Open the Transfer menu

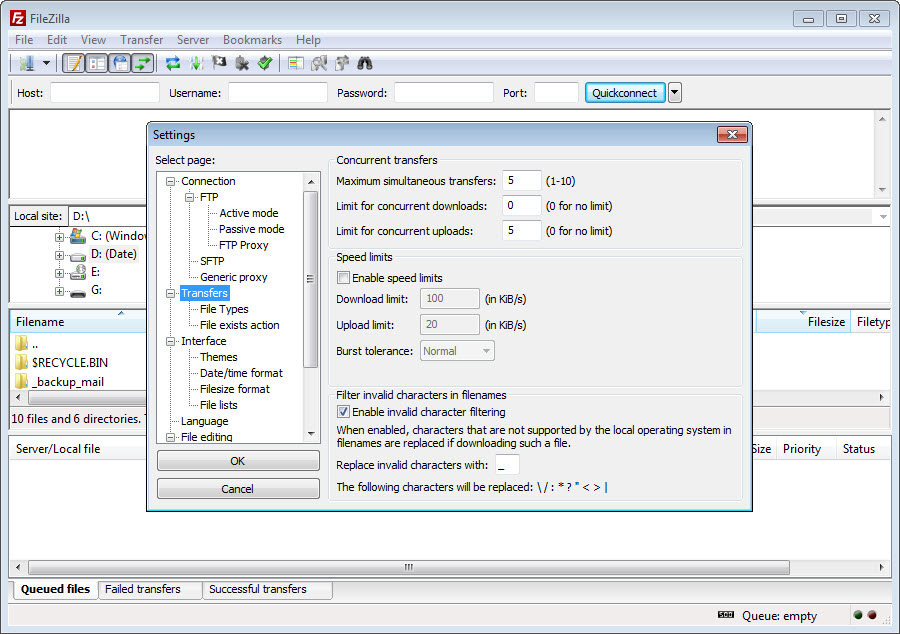tap(142, 40)
